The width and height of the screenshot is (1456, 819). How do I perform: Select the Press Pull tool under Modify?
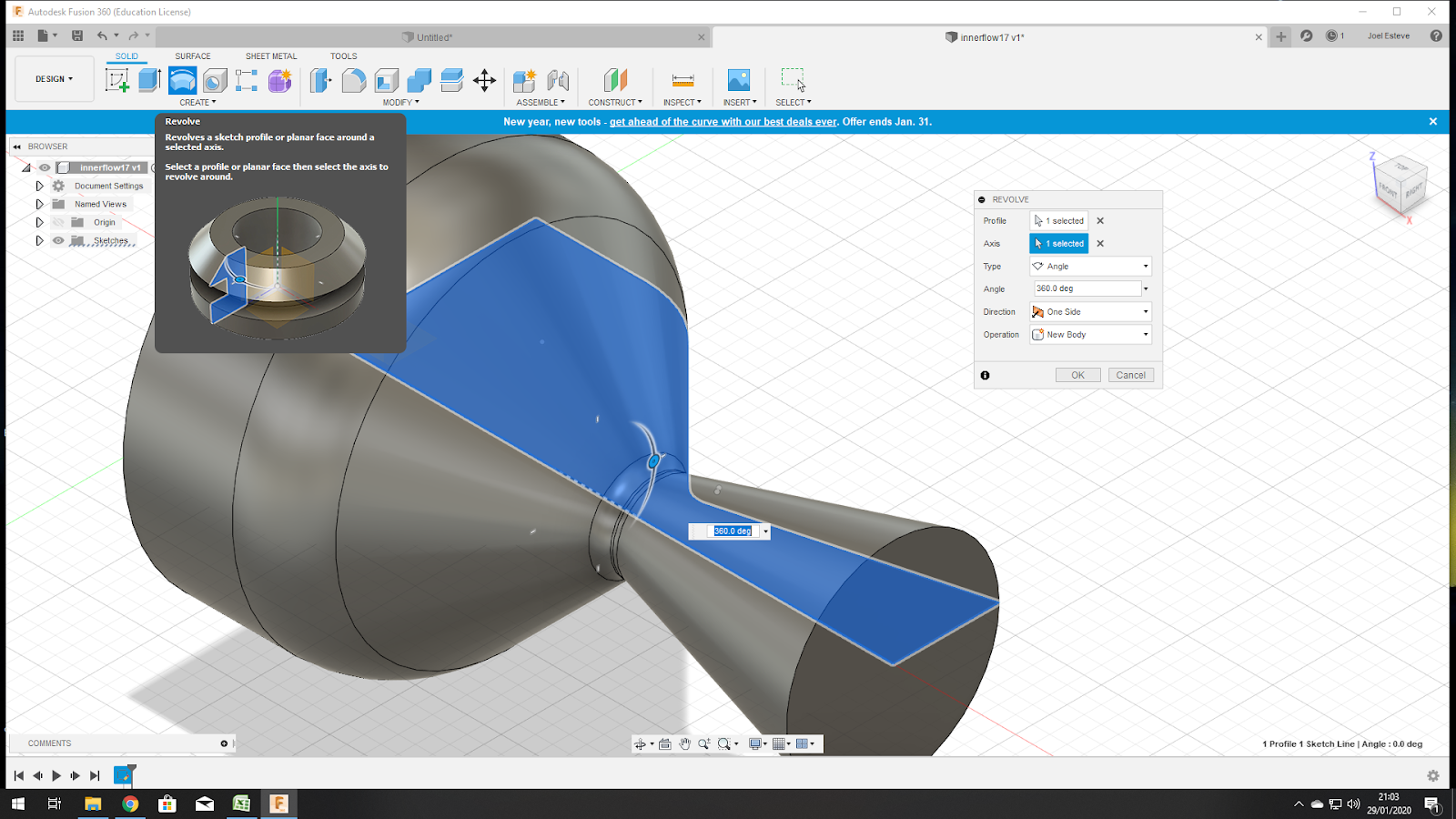click(x=320, y=81)
